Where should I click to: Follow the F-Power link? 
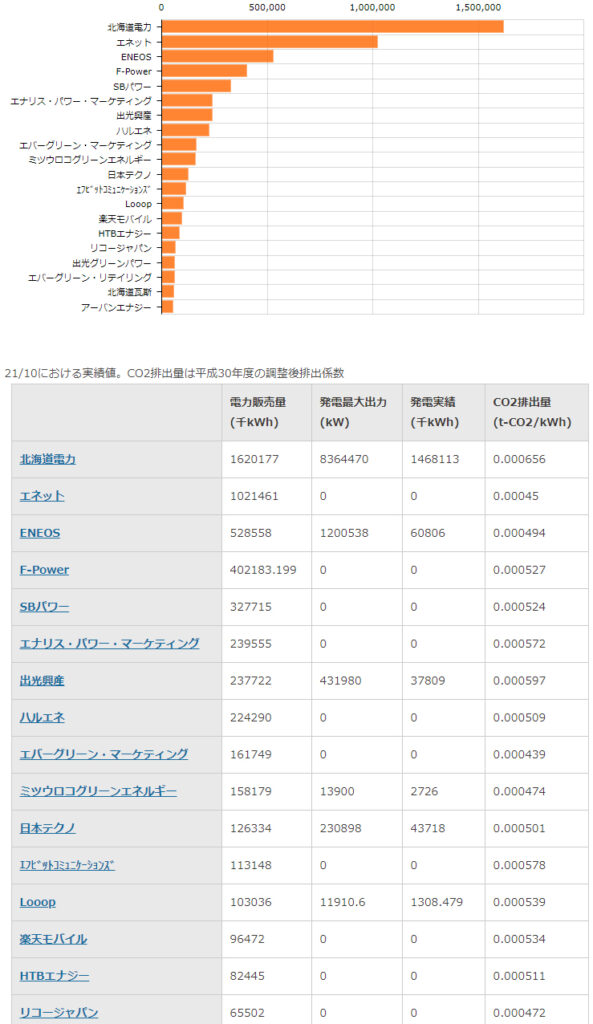44,569
